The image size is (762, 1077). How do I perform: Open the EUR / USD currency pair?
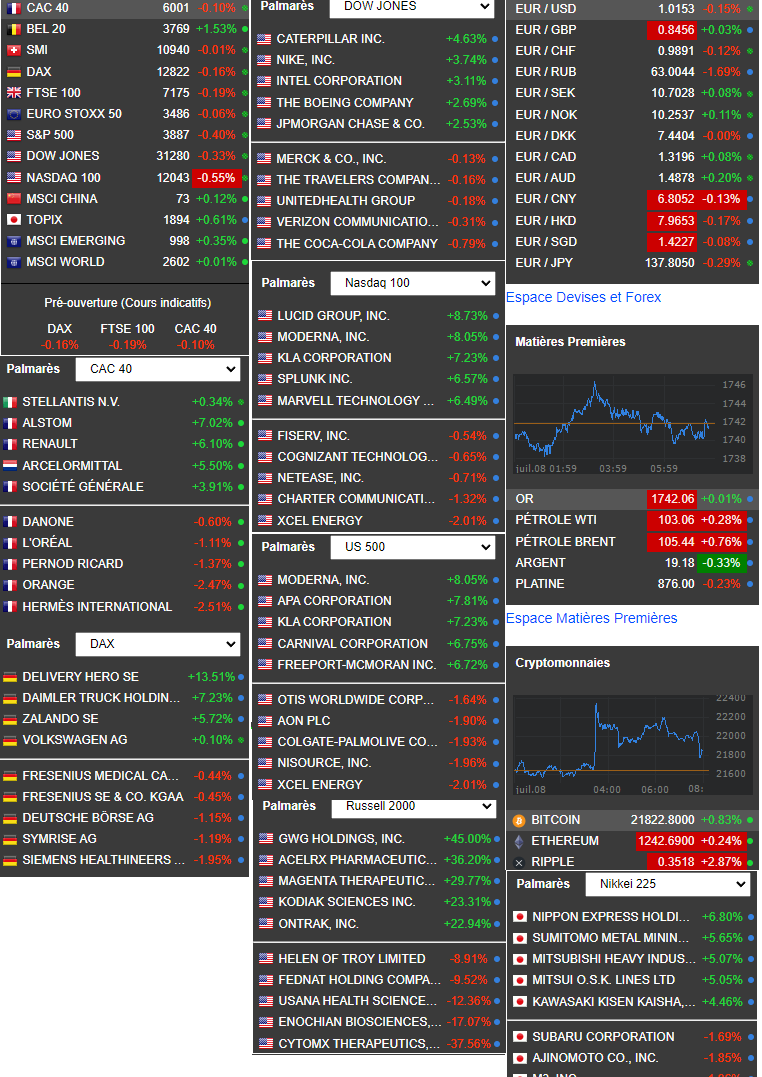pyautogui.click(x=632, y=9)
